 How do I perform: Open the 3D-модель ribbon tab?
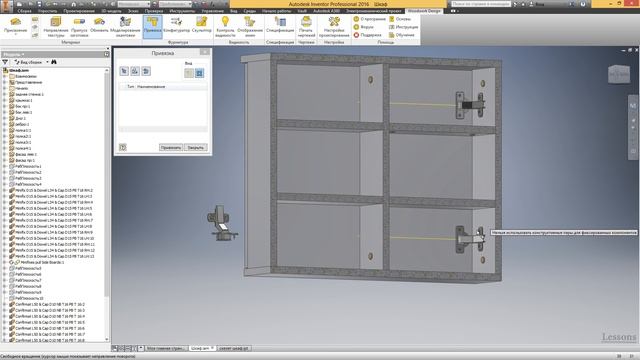pos(111,11)
